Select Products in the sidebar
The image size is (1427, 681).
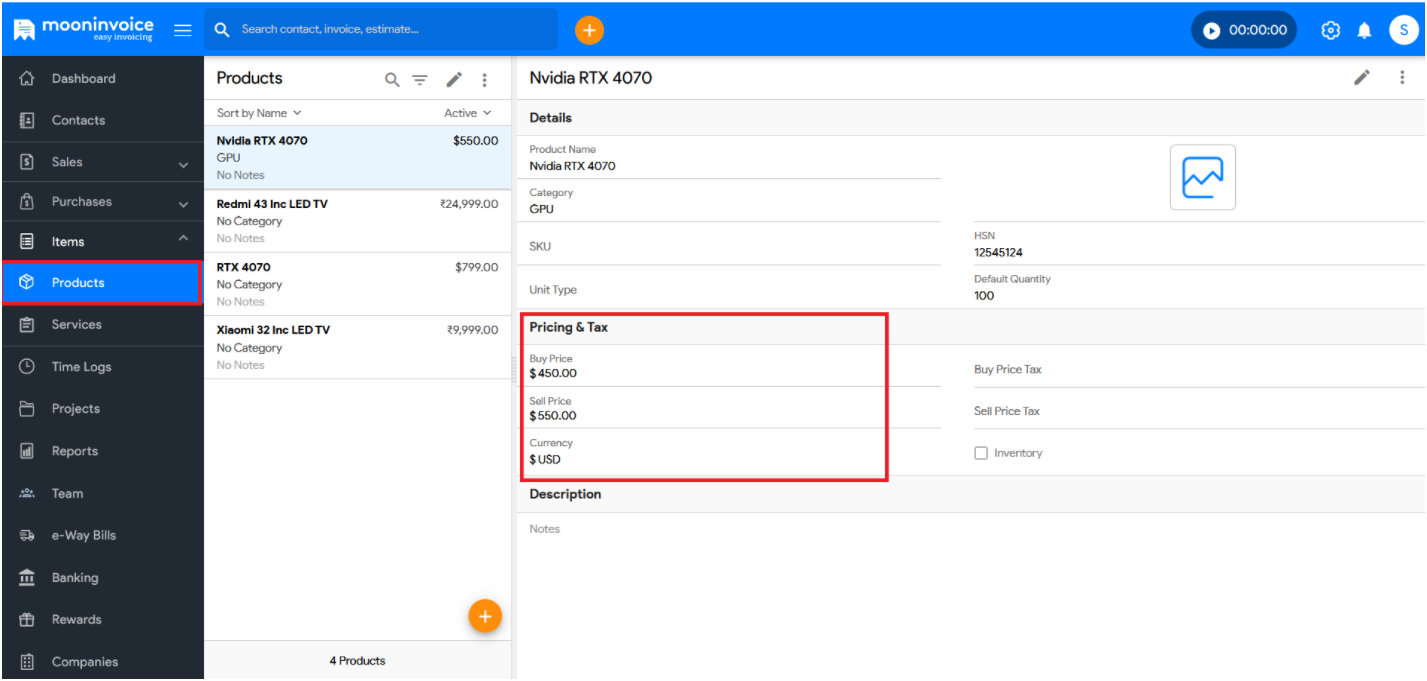(102, 283)
